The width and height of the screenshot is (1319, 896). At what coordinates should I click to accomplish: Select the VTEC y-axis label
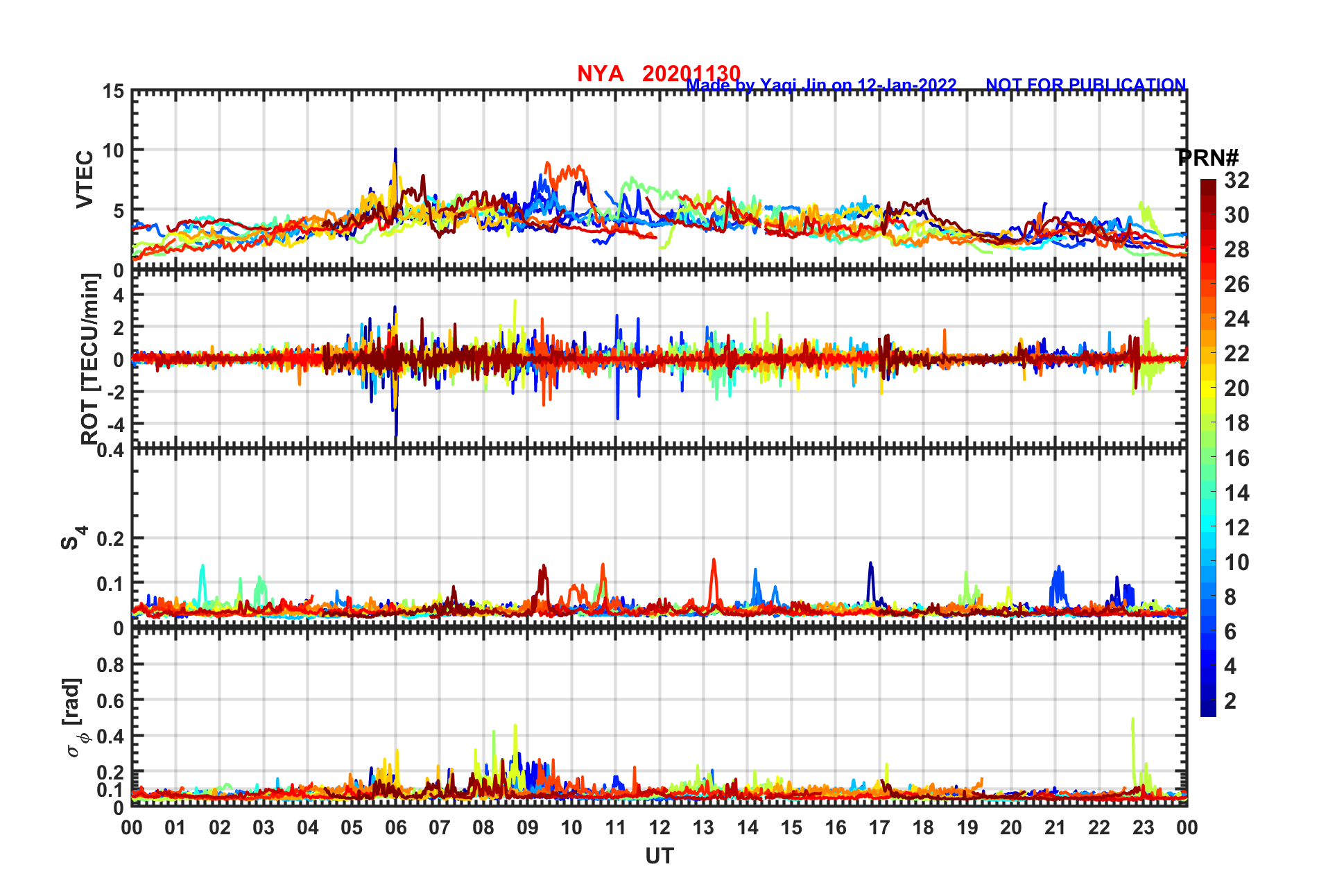click(85, 179)
